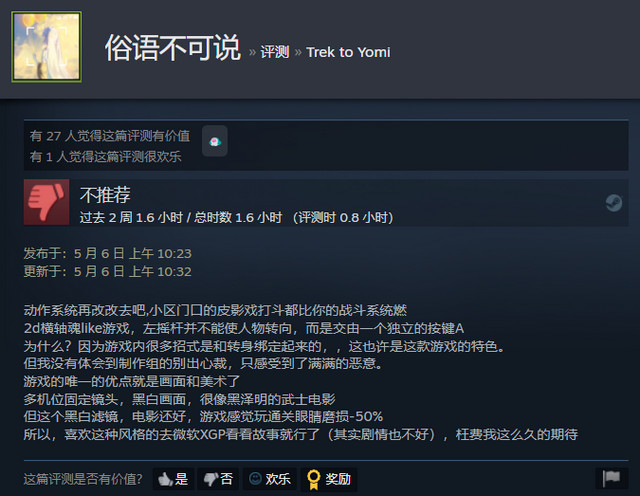The image size is (640, 496).
Task: Click the thumbs-up icon beside 是
Action: [165, 479]
